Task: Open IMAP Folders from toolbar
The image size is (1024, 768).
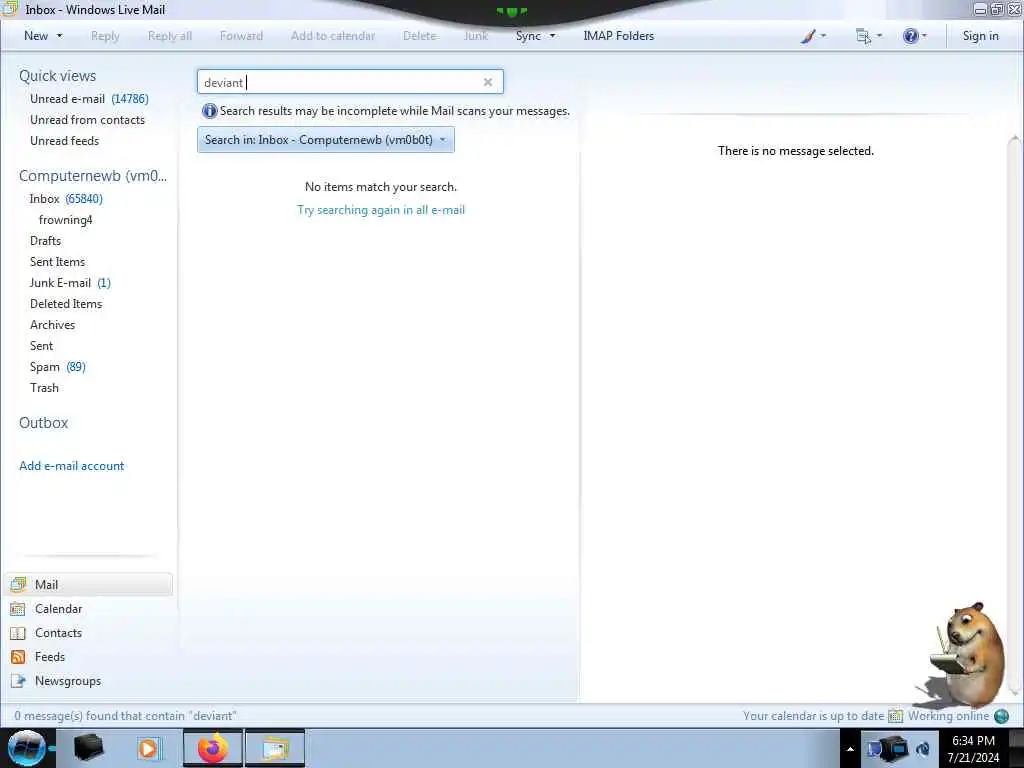Action: 618,36
